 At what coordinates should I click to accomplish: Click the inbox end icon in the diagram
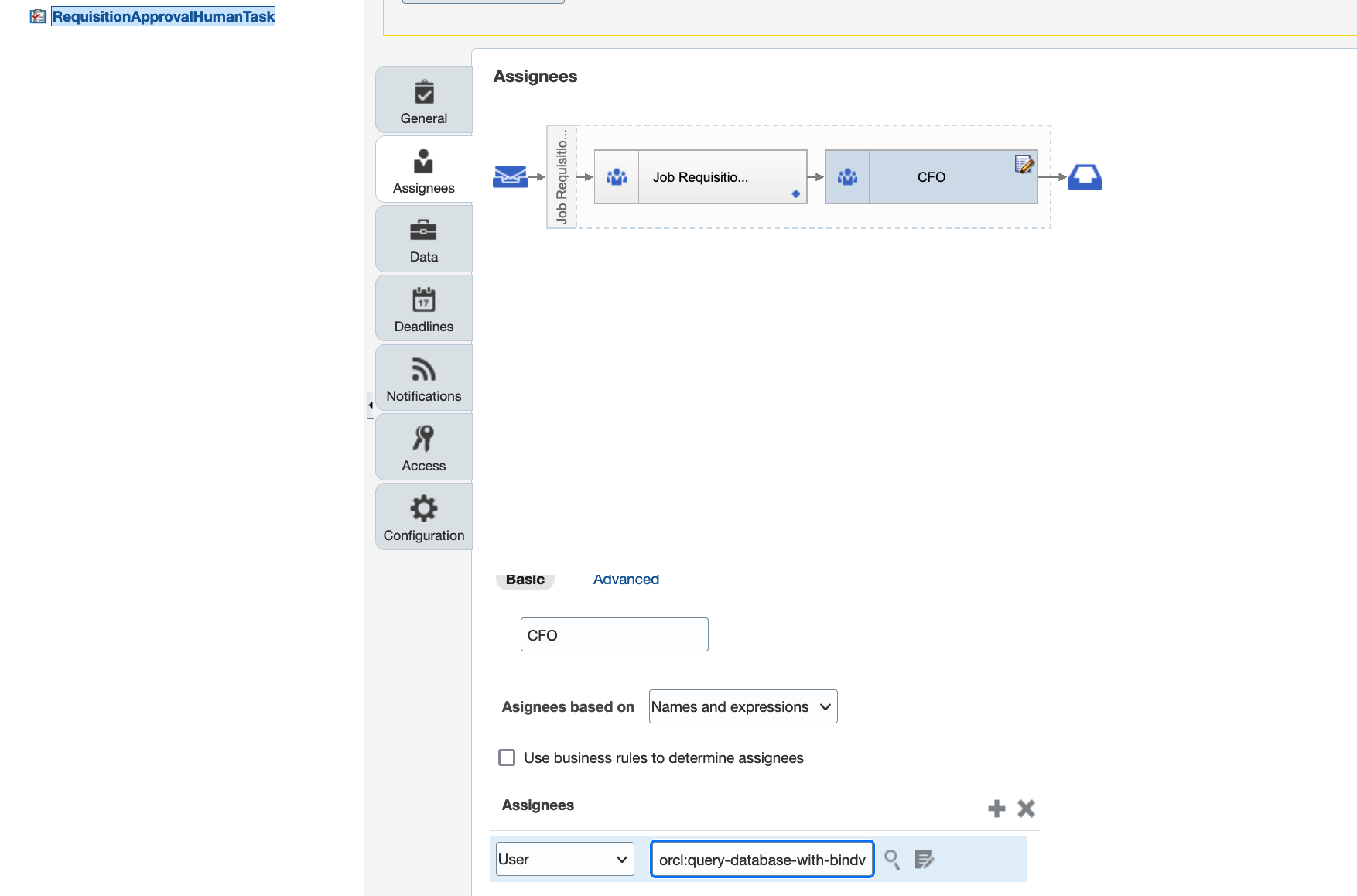click(x=1085, y=176)
